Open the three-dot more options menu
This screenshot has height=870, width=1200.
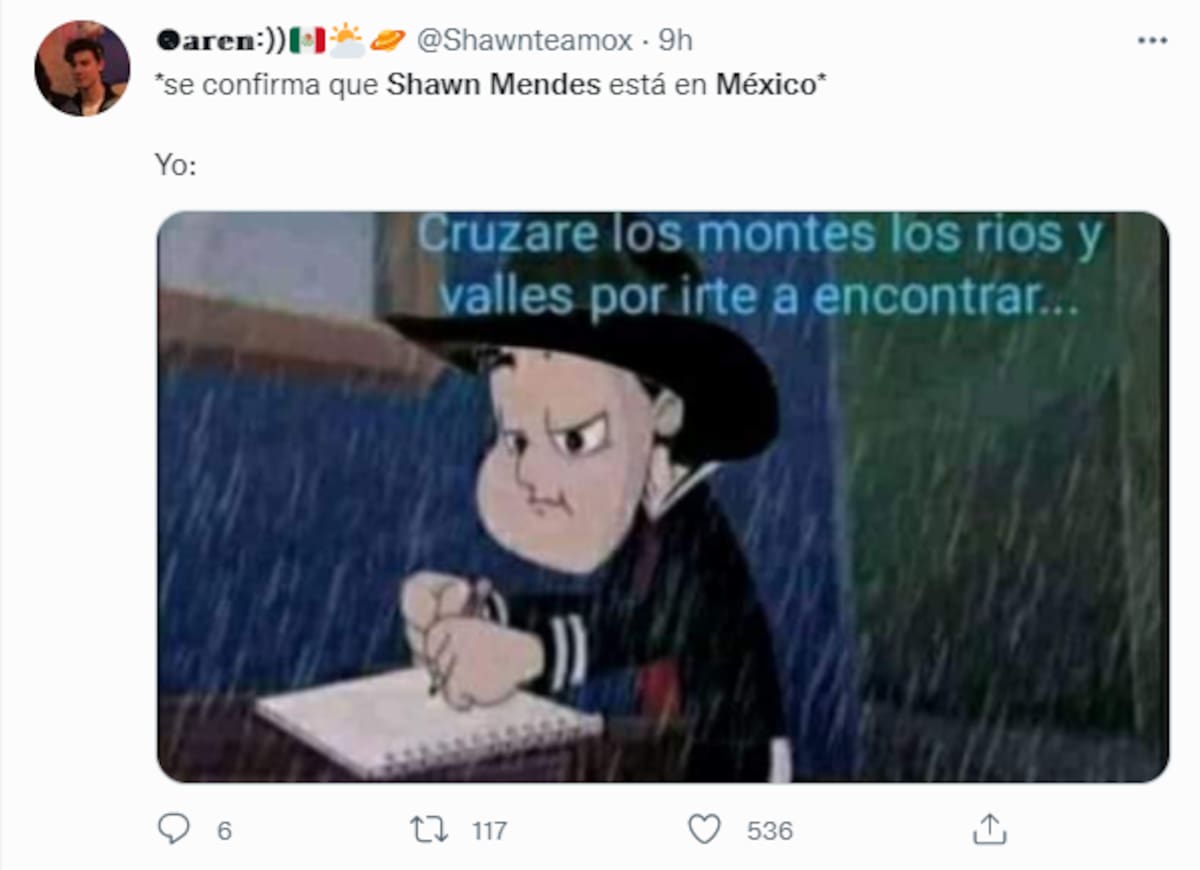click(1152, 40)
